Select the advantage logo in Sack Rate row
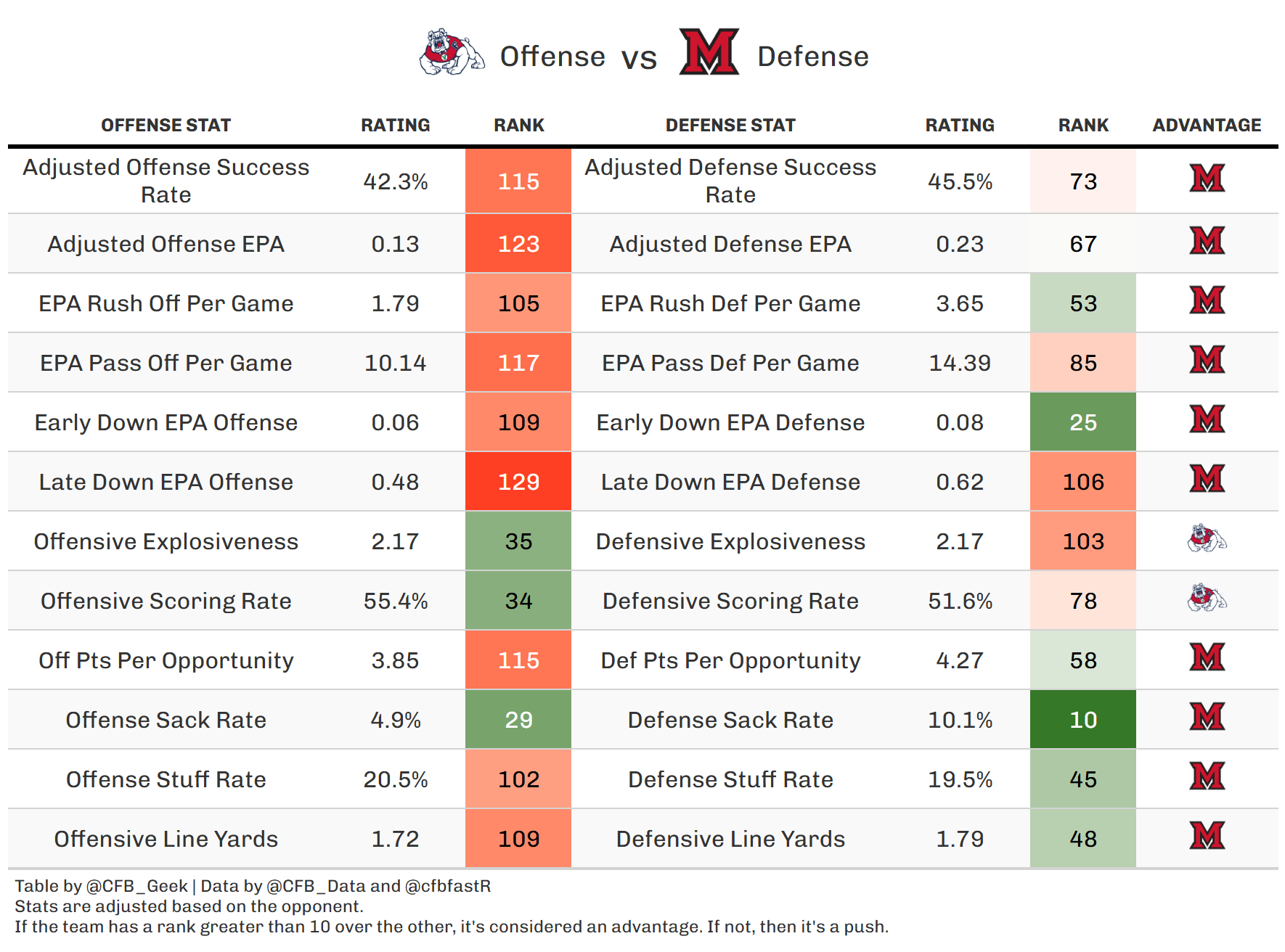 pos(1207,717)
